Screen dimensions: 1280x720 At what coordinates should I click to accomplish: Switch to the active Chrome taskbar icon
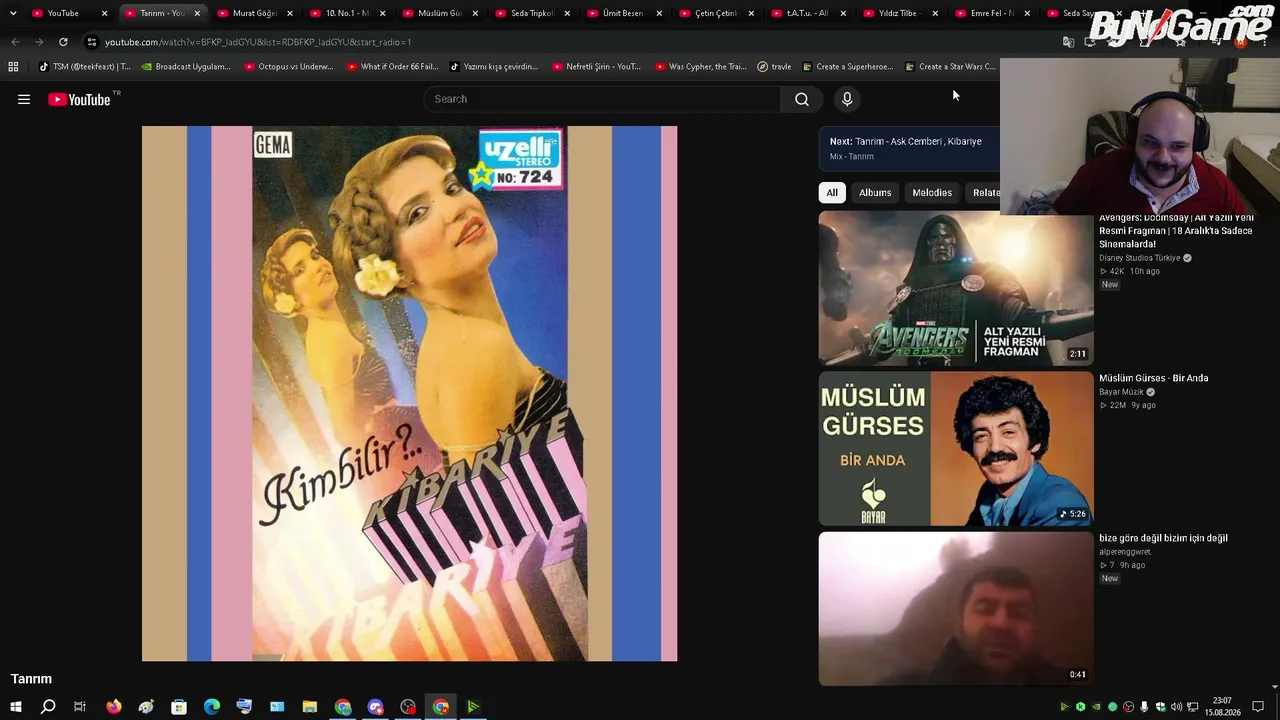(x=441, y=707)
